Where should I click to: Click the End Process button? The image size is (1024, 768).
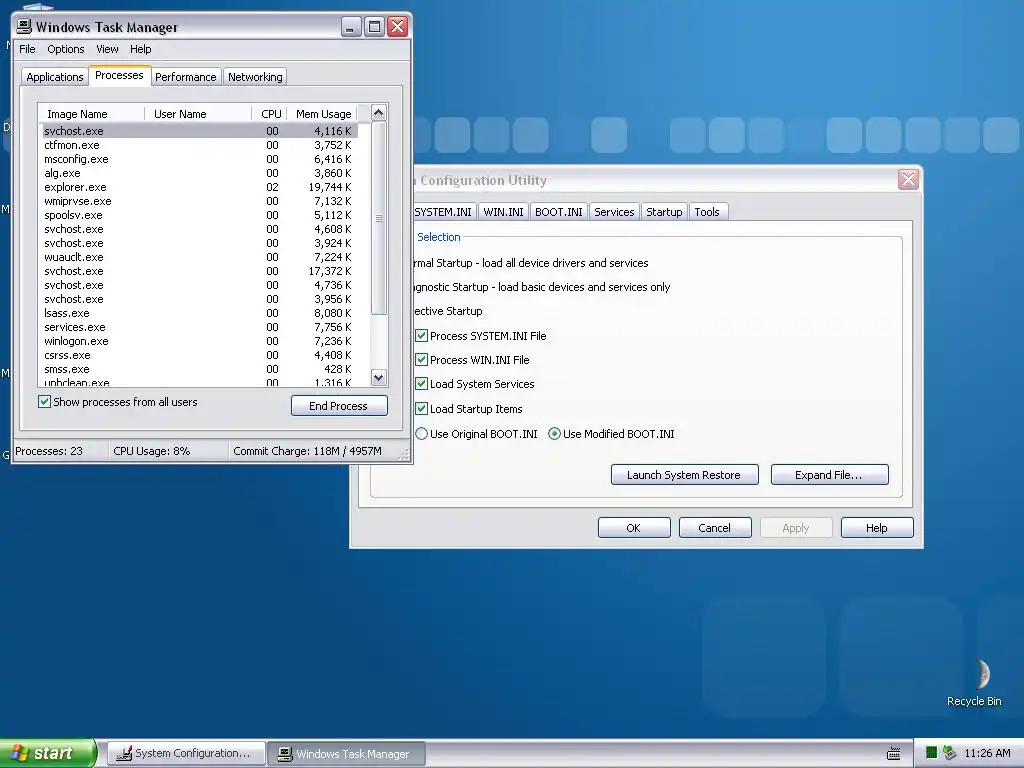tap(339, 406)
